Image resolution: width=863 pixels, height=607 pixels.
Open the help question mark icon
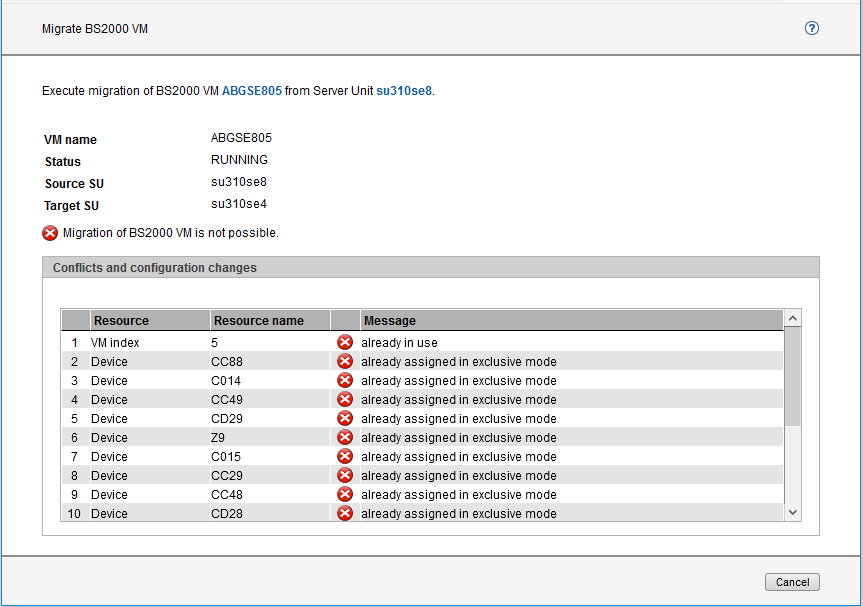point(812,28)
